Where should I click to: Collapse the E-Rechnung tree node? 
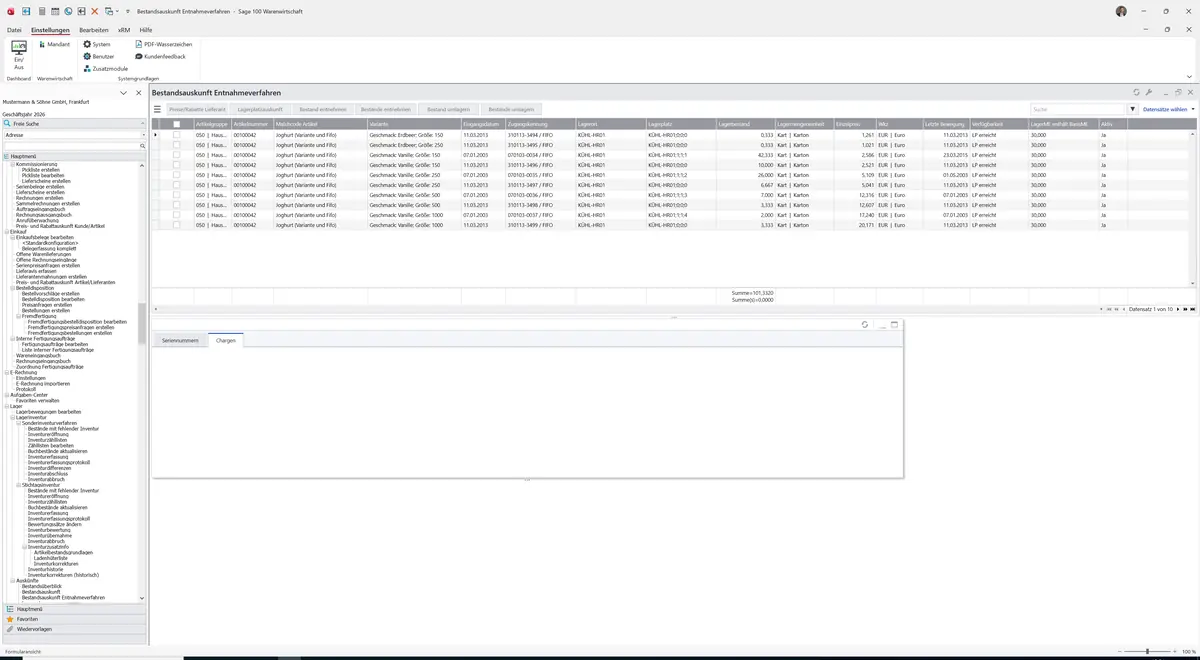[x=6, y=372]
